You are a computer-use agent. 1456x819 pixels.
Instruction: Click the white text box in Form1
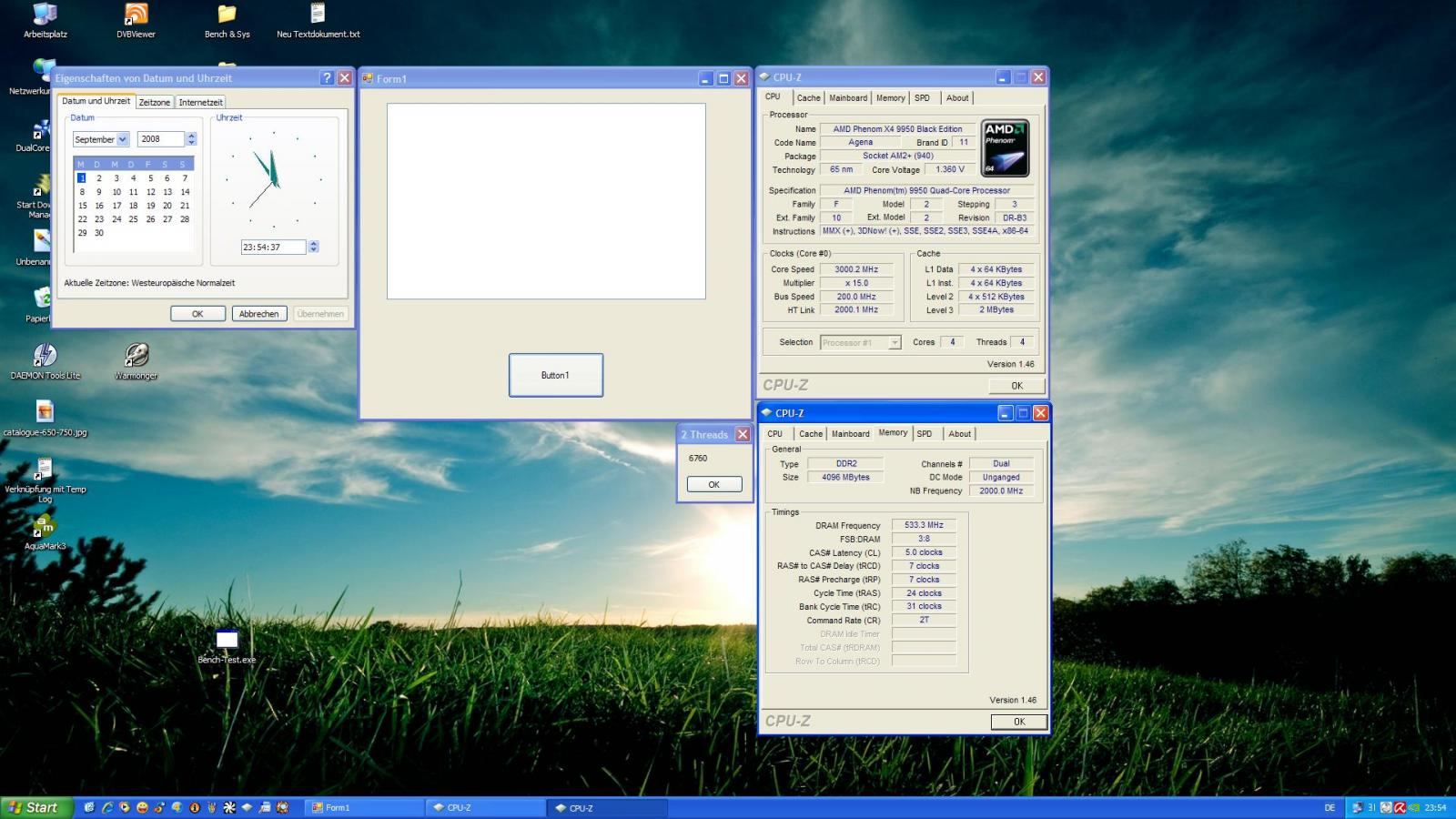click(546, 201)
